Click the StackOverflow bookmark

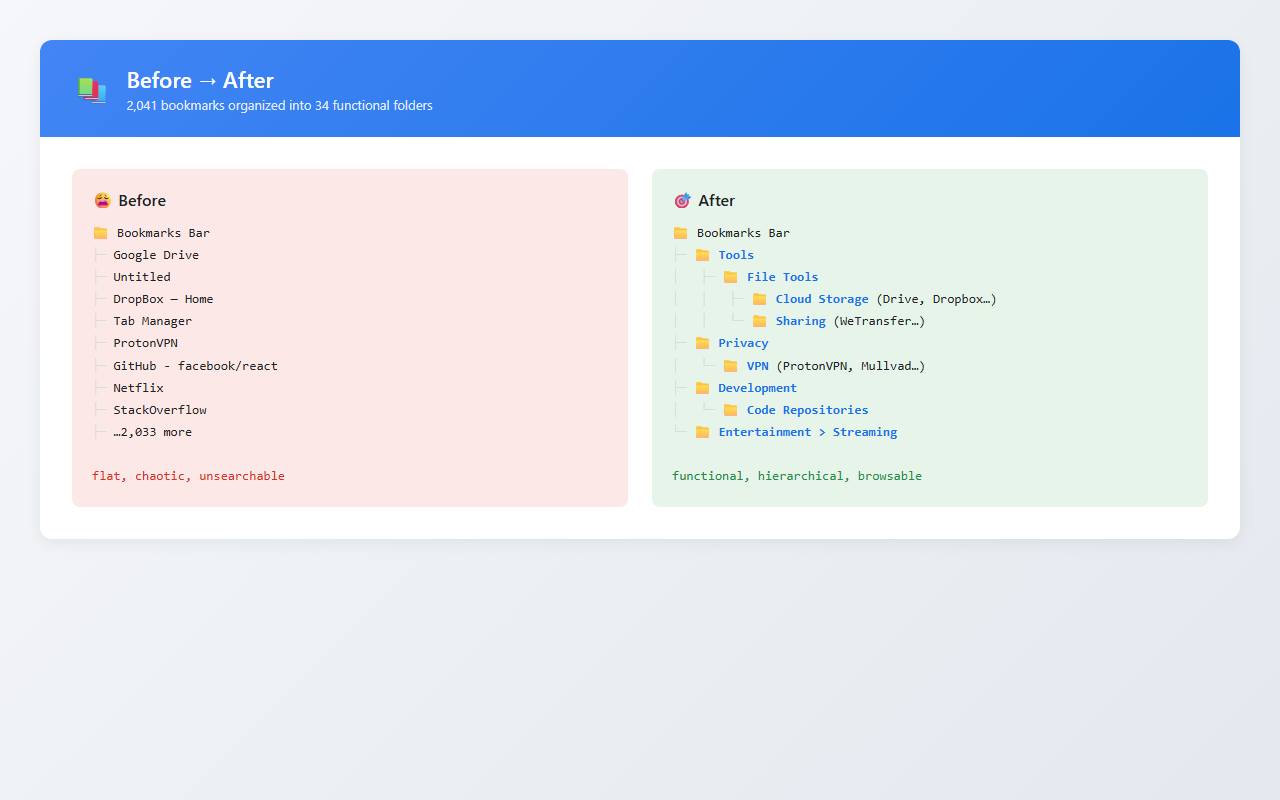click(160, 410)
